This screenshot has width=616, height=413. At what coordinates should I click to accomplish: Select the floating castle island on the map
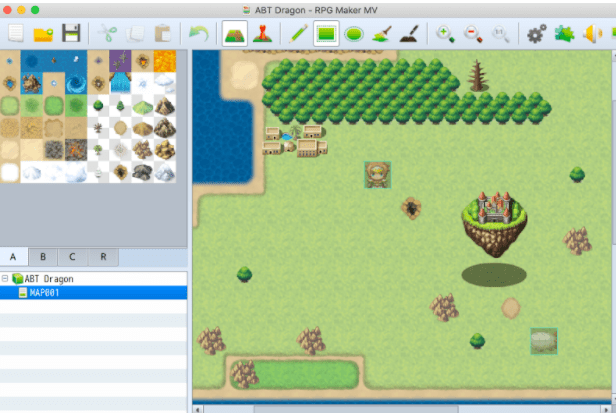(x=495, y=224)
